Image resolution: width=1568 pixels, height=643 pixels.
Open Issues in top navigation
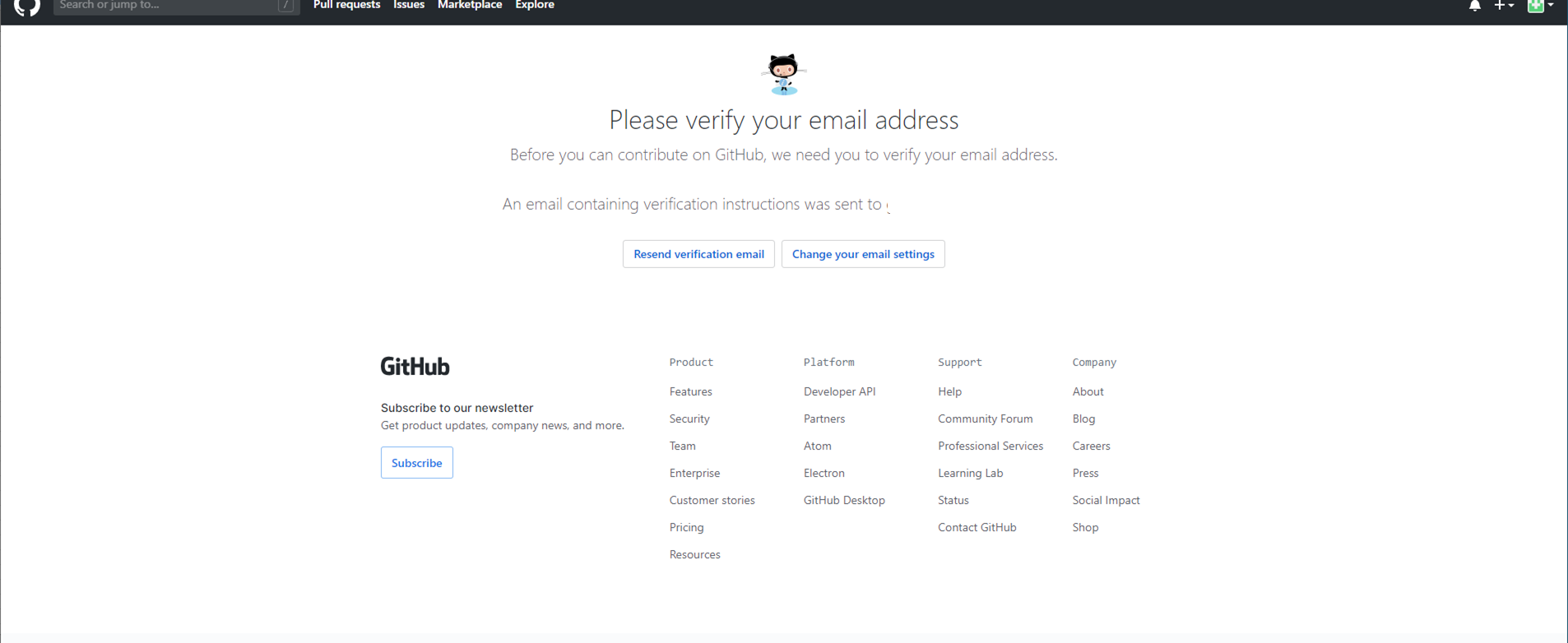coord(409,5)
